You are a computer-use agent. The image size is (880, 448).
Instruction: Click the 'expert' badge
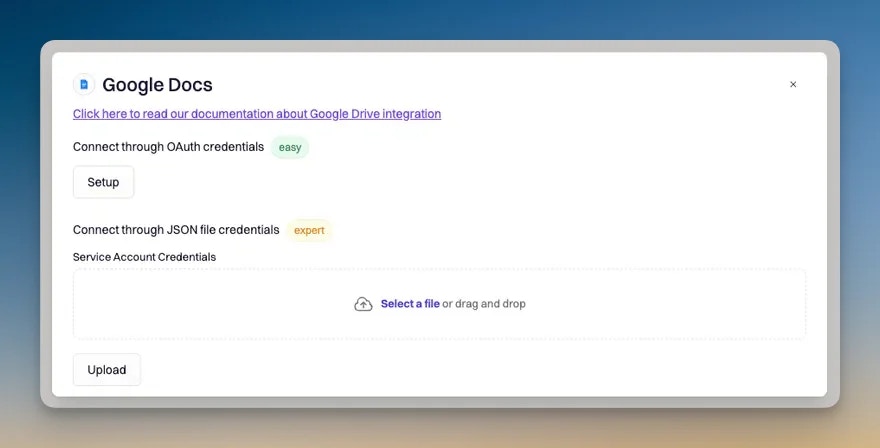click(309, 230)
